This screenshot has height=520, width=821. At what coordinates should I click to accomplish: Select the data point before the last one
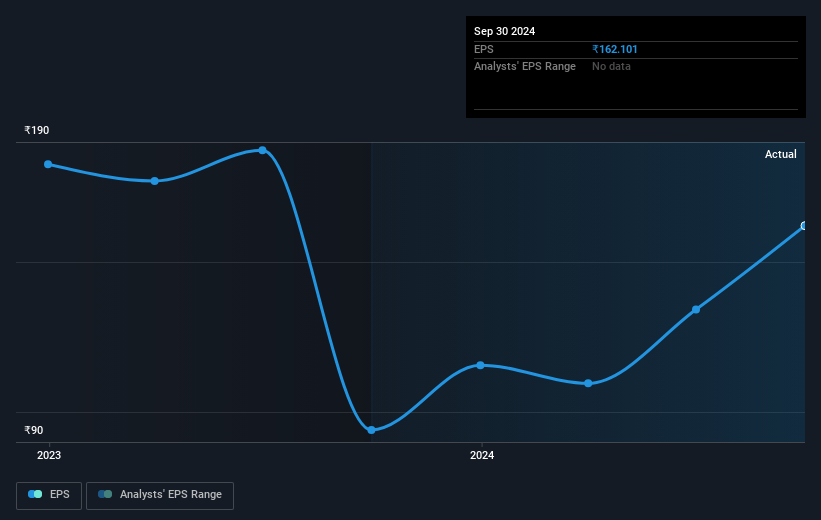[696, 309]
